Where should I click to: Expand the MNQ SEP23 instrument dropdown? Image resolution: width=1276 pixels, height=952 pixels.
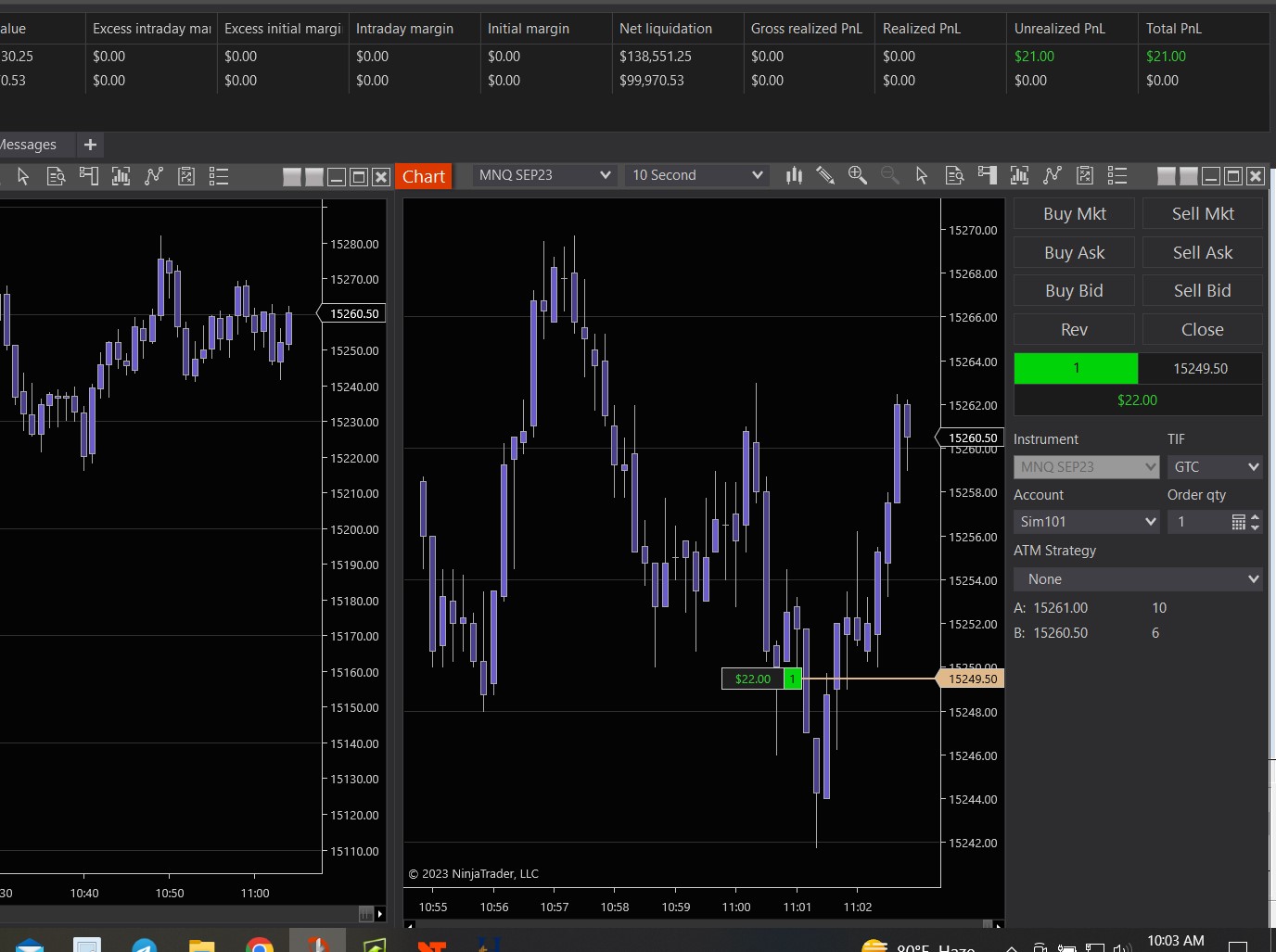coord(543,175)
